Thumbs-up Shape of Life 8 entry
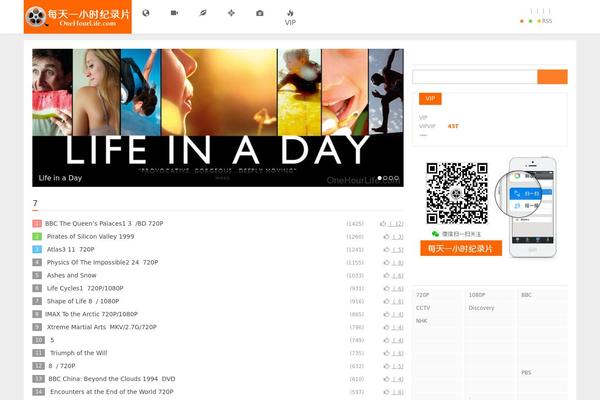This screenshot has height=400, width=600. (x=386, y=301)
